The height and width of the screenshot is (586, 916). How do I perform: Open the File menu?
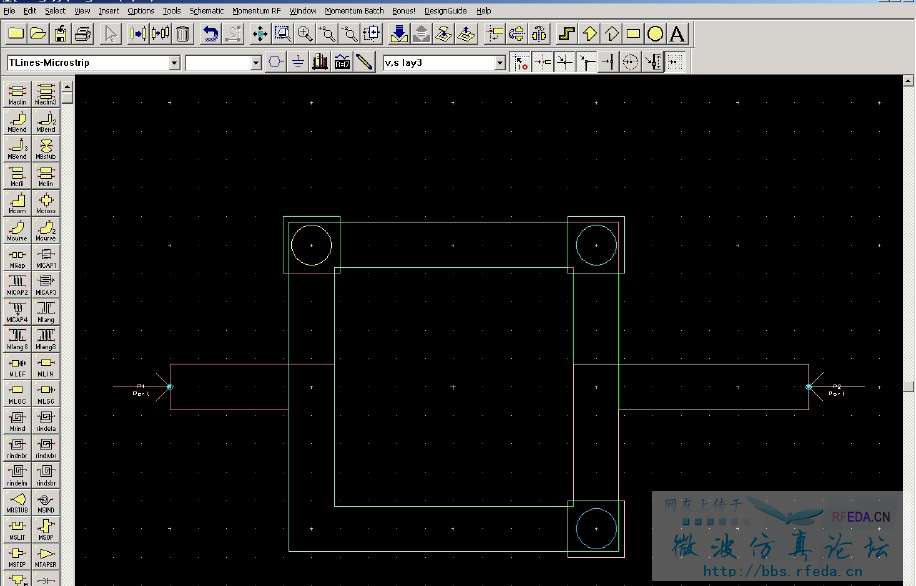9,11
